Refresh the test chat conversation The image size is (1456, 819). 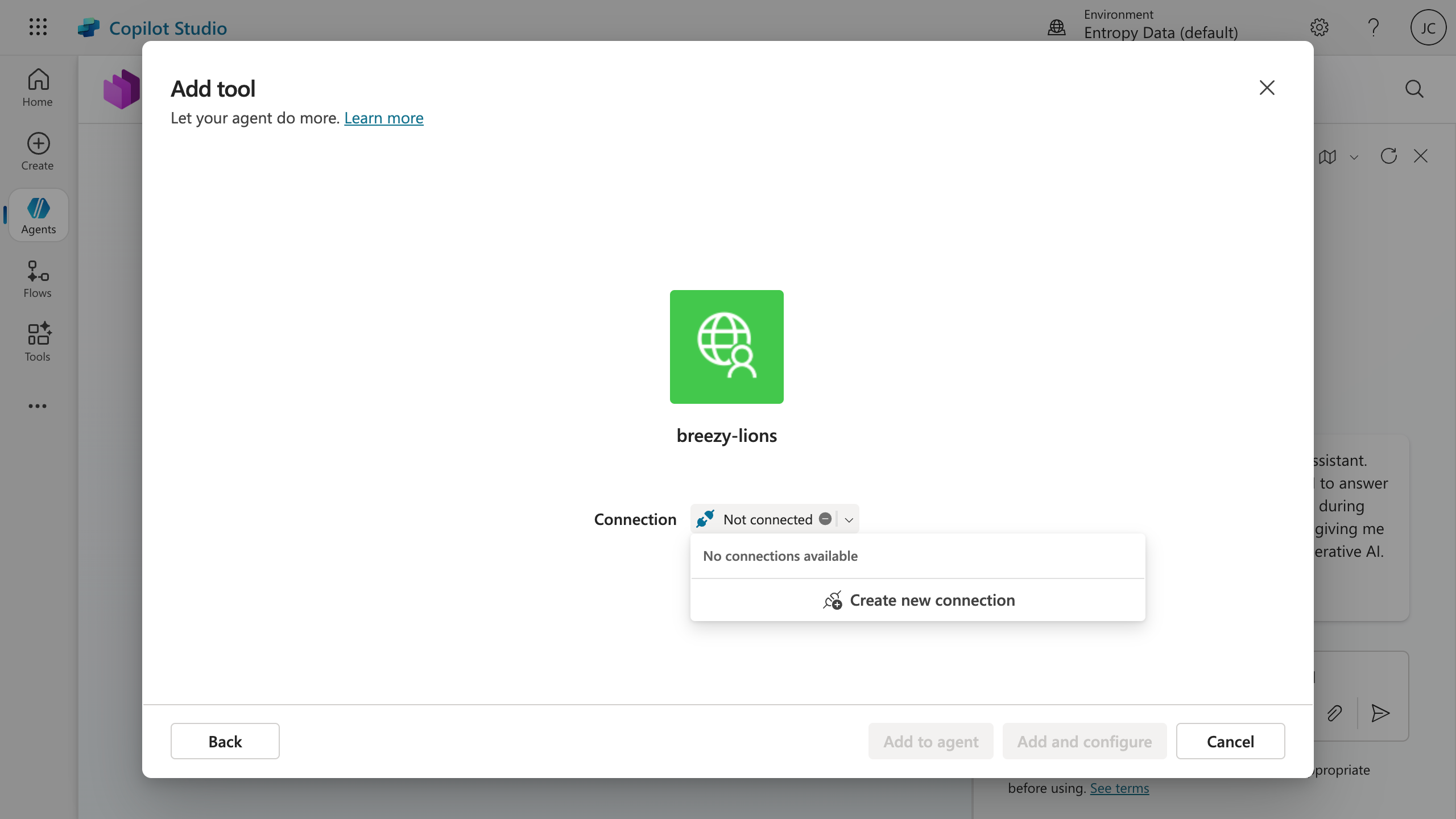point(1388,156)
